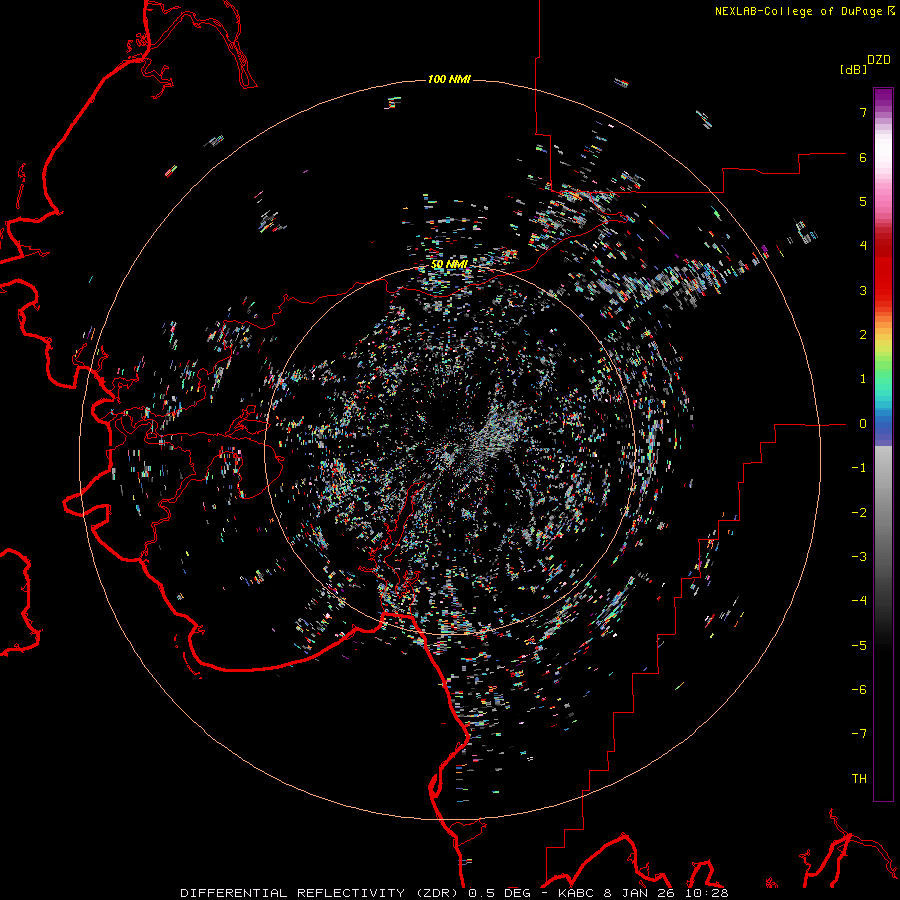Viewport: 900px width, 900px height.
Task: Click the KABC radar site identifier
Action: coord(577,893)
